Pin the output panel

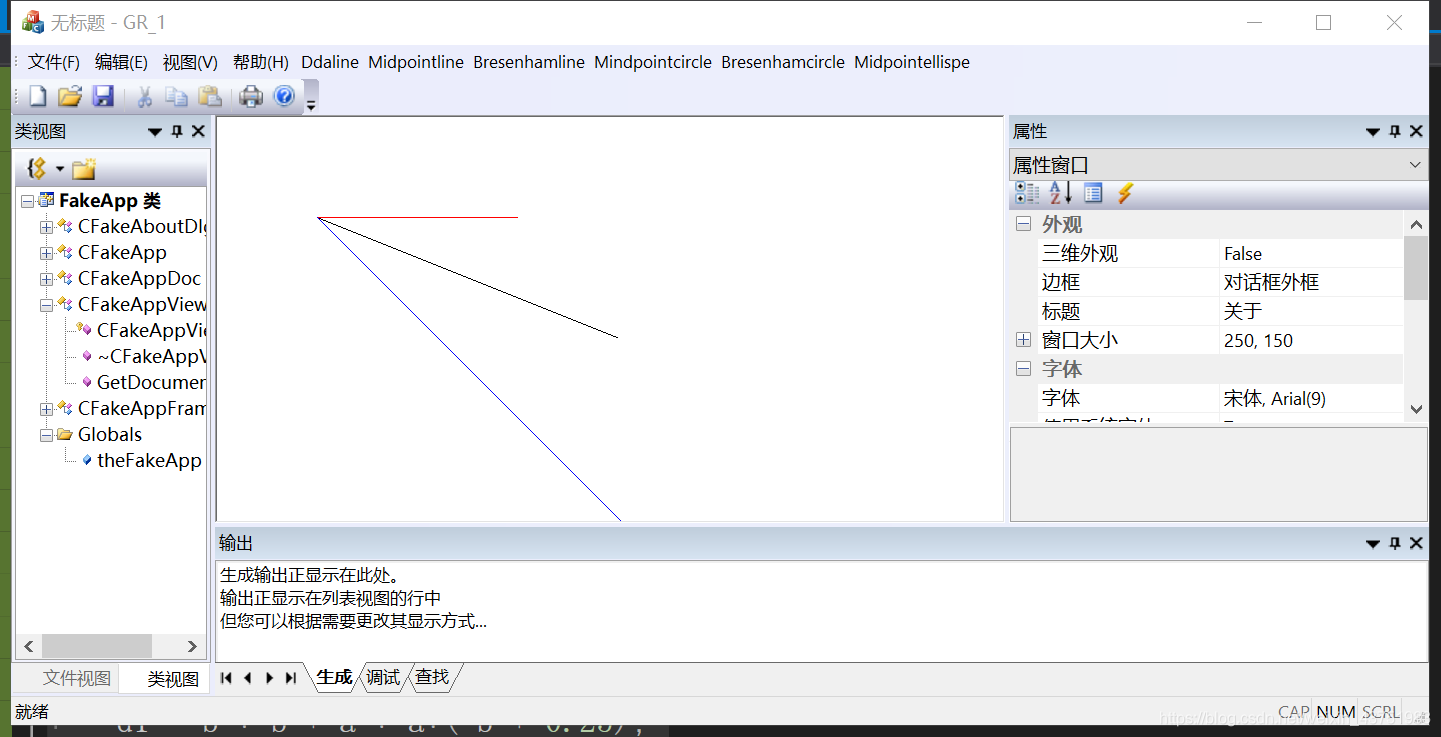click(x=1395, y=543)
